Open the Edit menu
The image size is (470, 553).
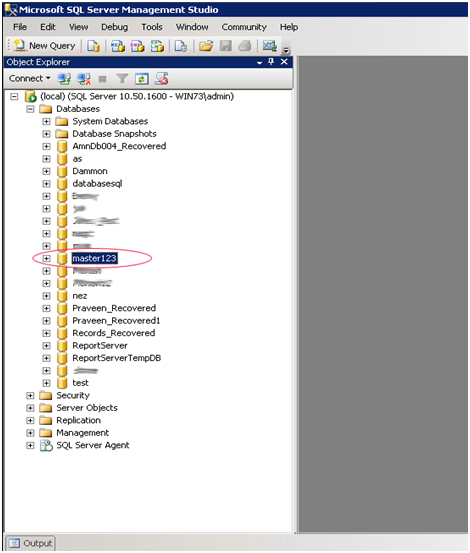(x=48, y=27)
